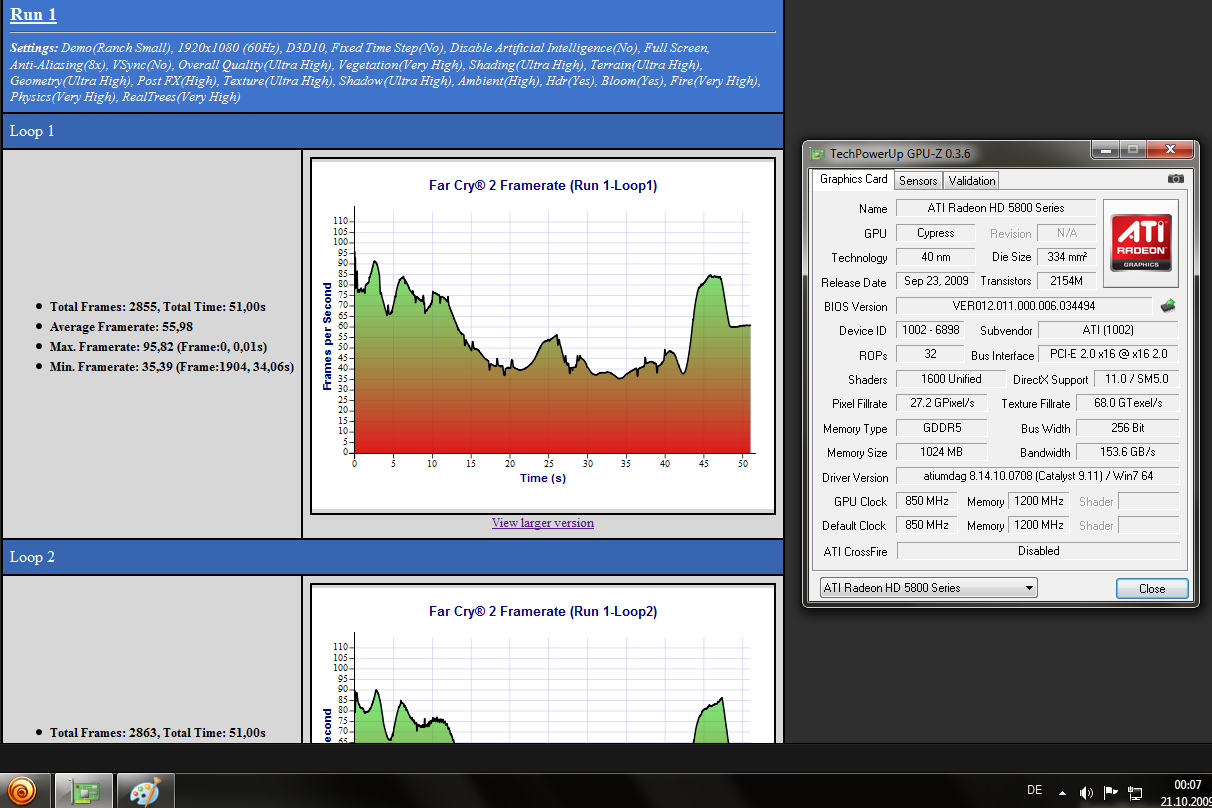The image size is (1212, 808).
Task: Click the 40 nm Technology field
Action: click(936, 257)
